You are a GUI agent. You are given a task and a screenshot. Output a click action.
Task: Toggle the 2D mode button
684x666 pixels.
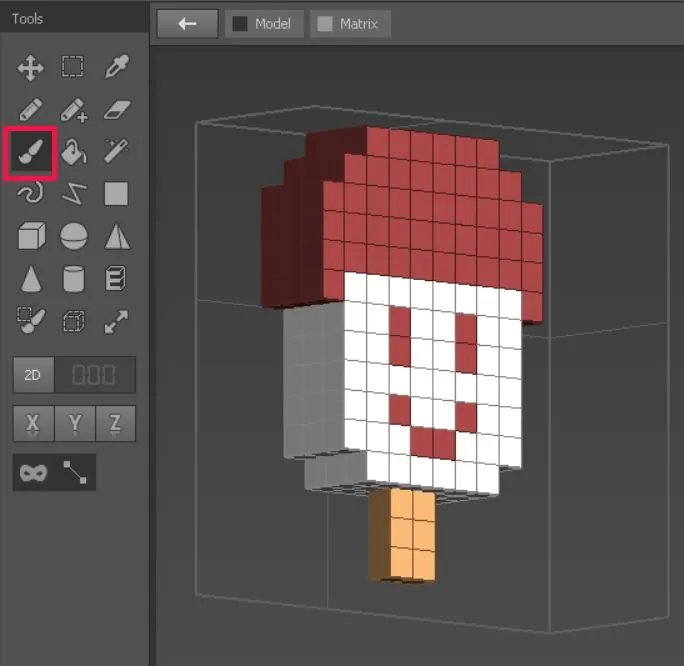33,375
